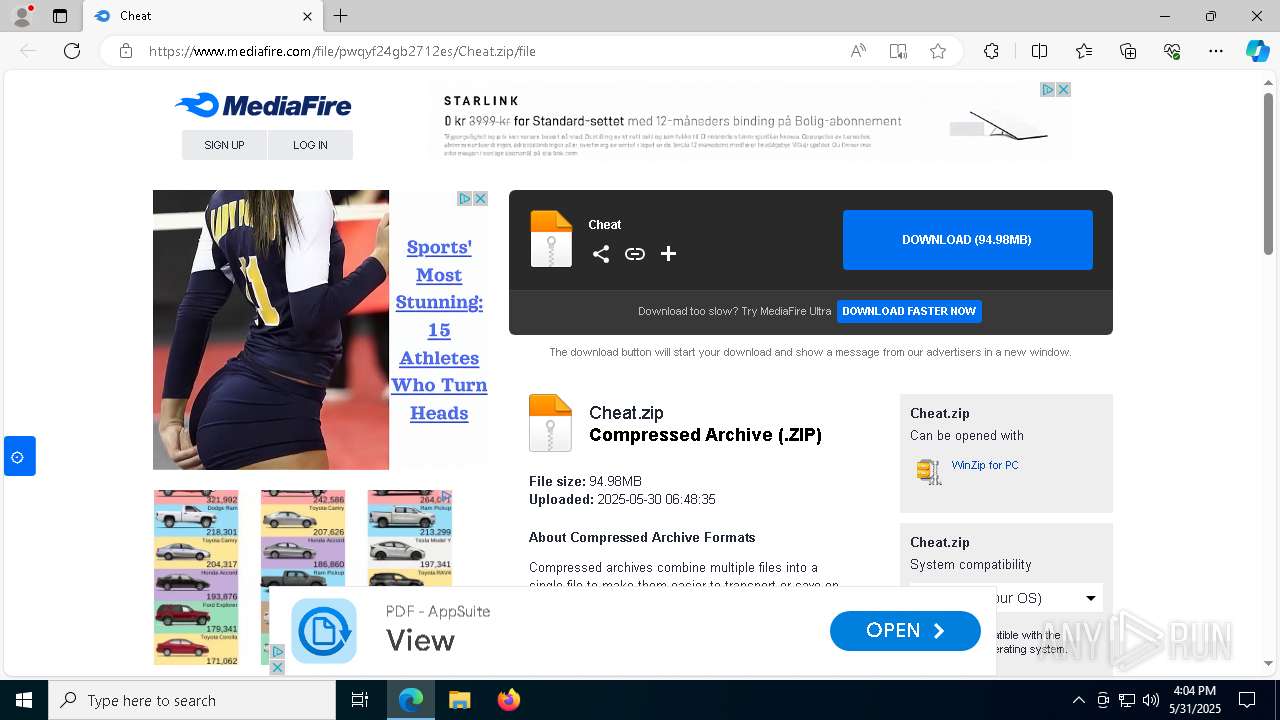Open Sports' Most Stunning Athletes ad link
Screen dimensions: 1280x720
pyautogui.click(x=439, y=330)
